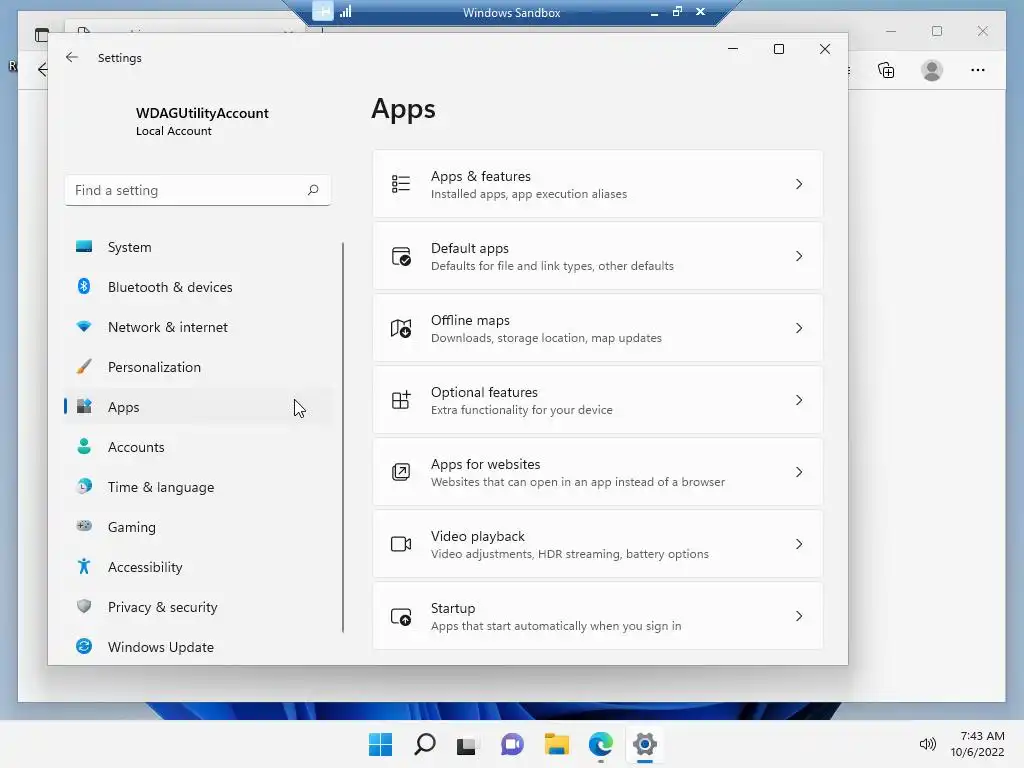
Task: Click the Windows Update sync icon
Action: coord(84,647)
